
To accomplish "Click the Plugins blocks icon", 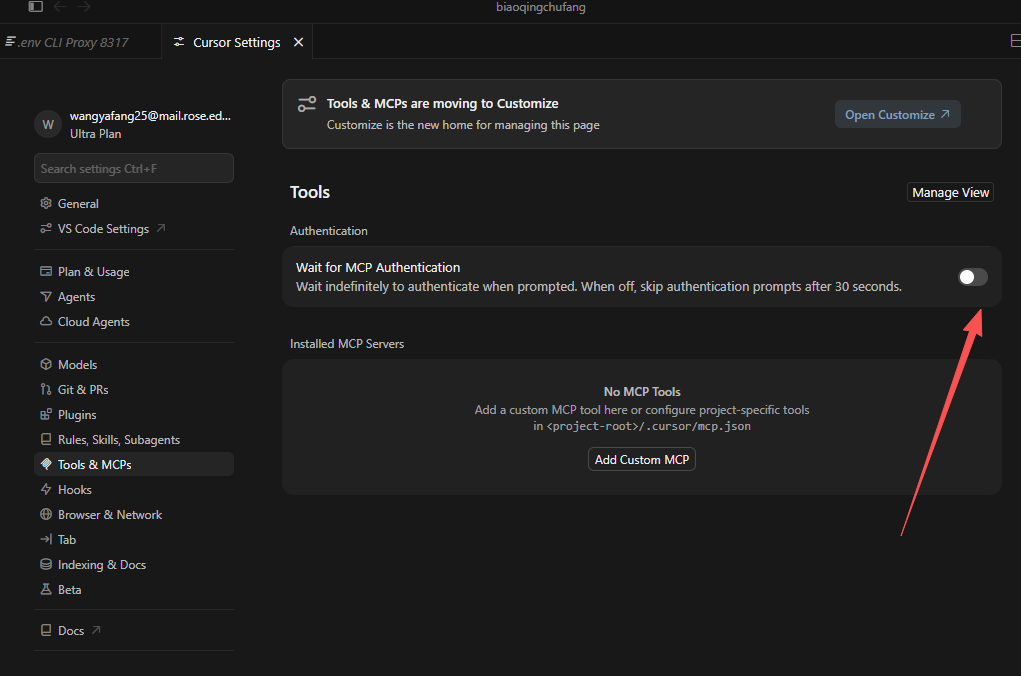I will (x=46, y=414).
